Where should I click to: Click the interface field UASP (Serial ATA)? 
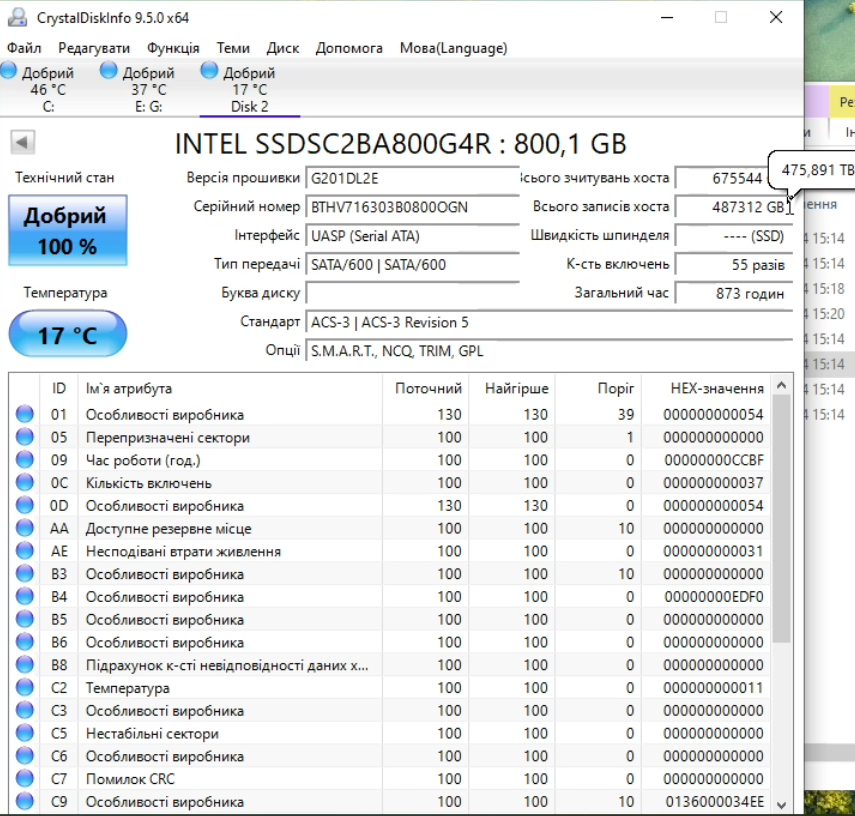412,236
